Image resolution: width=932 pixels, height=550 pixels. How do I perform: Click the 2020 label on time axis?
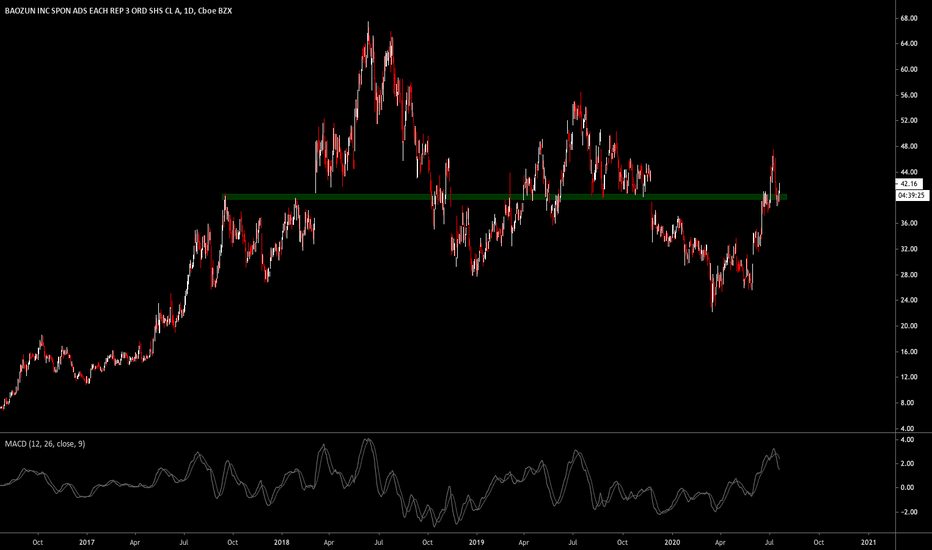(x=672, y=542)
